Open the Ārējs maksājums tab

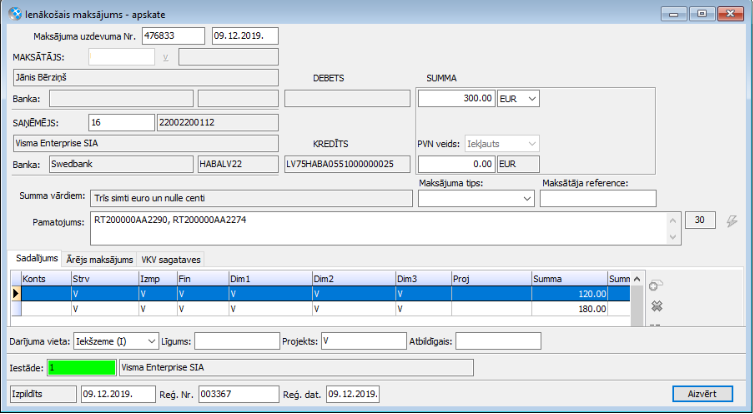tap(99, 259)
